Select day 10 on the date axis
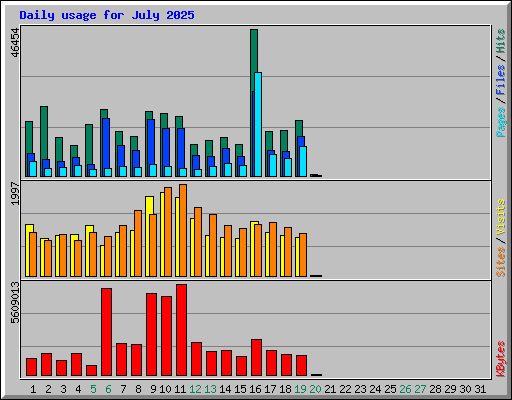 [x=165, y=389]
